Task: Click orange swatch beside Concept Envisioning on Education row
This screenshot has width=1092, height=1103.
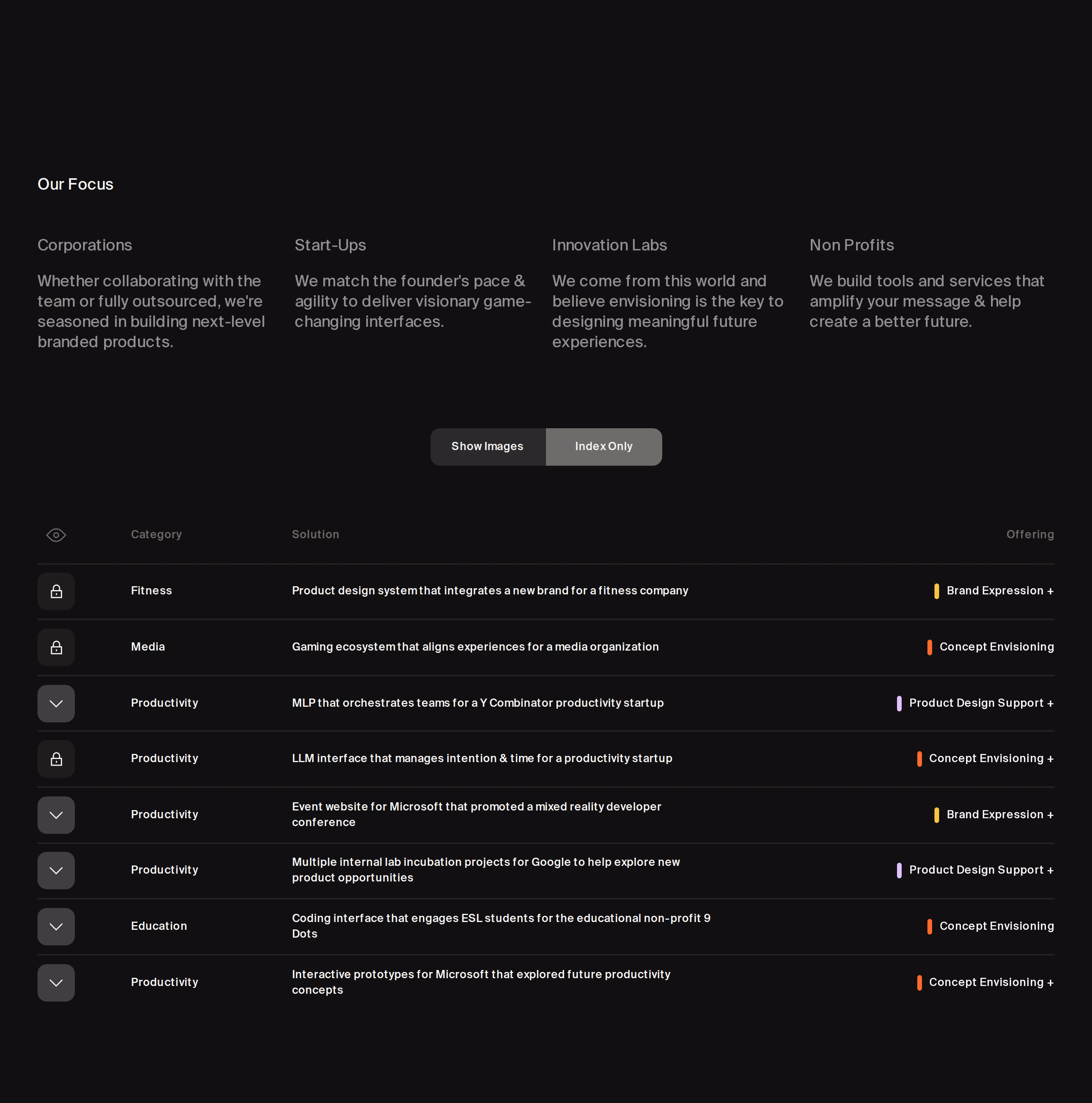Action: pyautogui.click(x=929, y=926)
